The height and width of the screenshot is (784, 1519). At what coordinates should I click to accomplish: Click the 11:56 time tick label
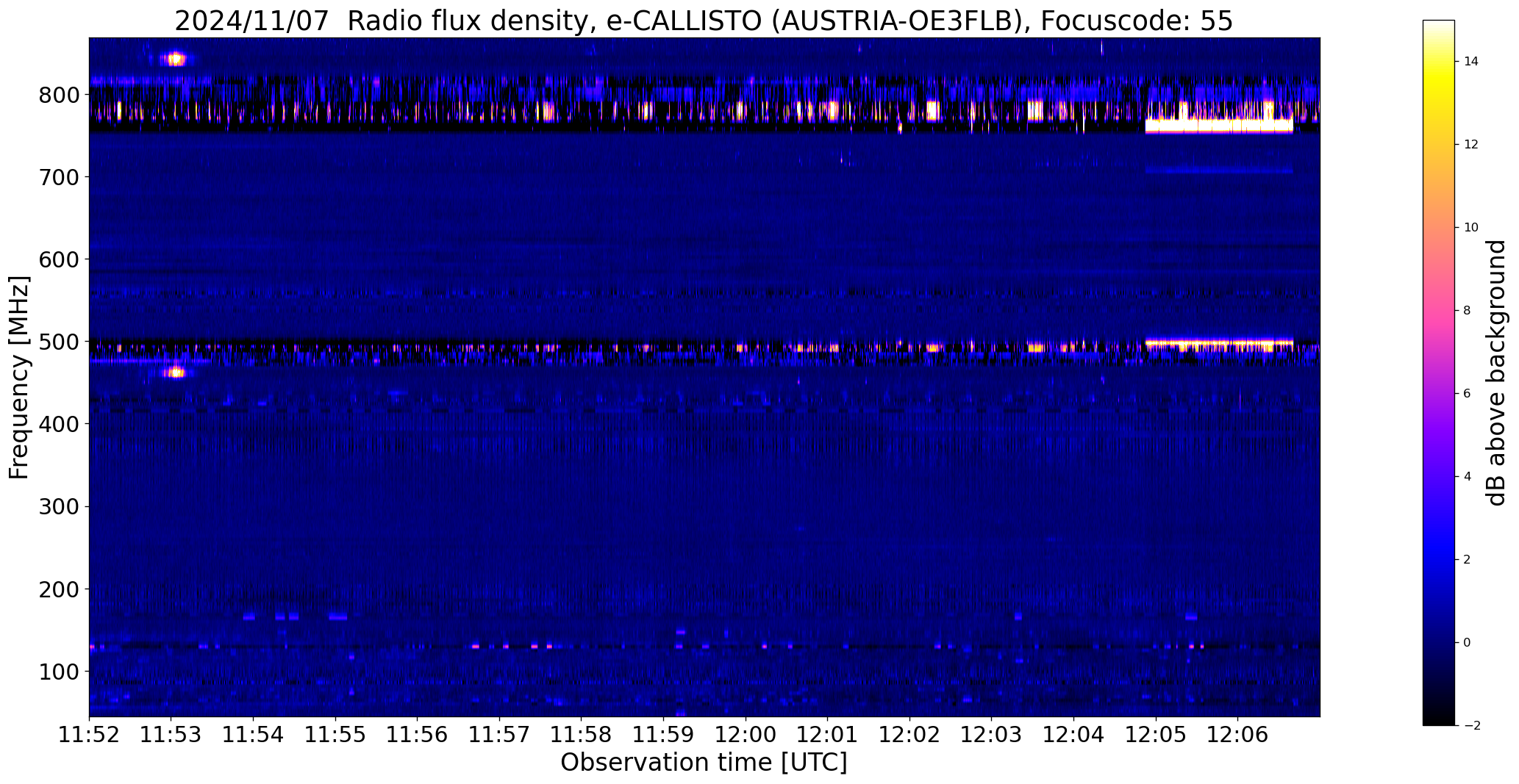[418, 735]
